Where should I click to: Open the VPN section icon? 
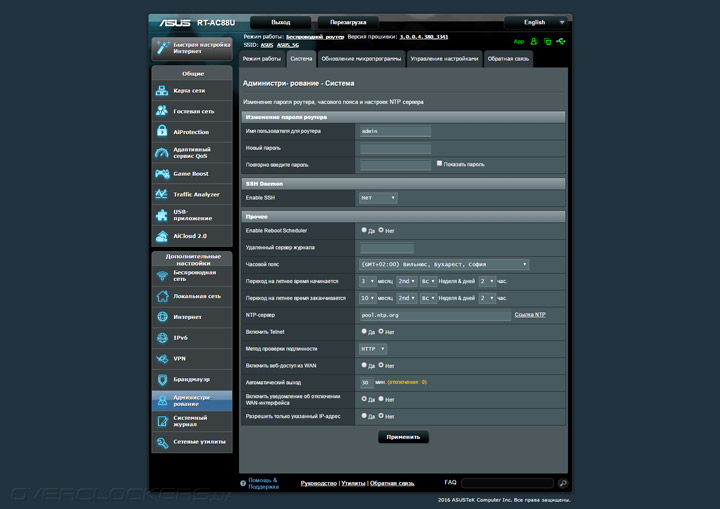coord(163,358)
